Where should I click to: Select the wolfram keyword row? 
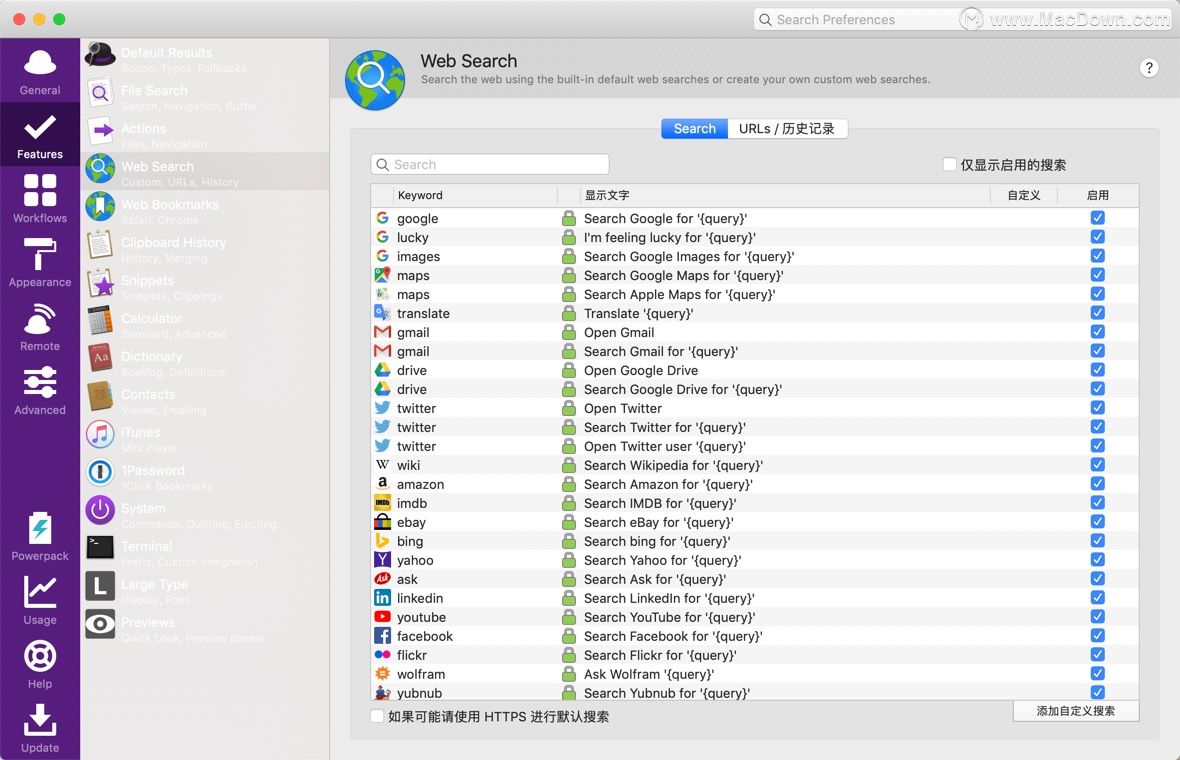point(755,674)
